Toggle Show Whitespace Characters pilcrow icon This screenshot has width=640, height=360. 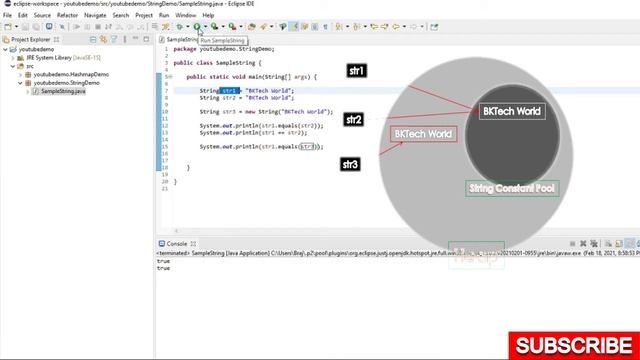click(x=325, y=27)
